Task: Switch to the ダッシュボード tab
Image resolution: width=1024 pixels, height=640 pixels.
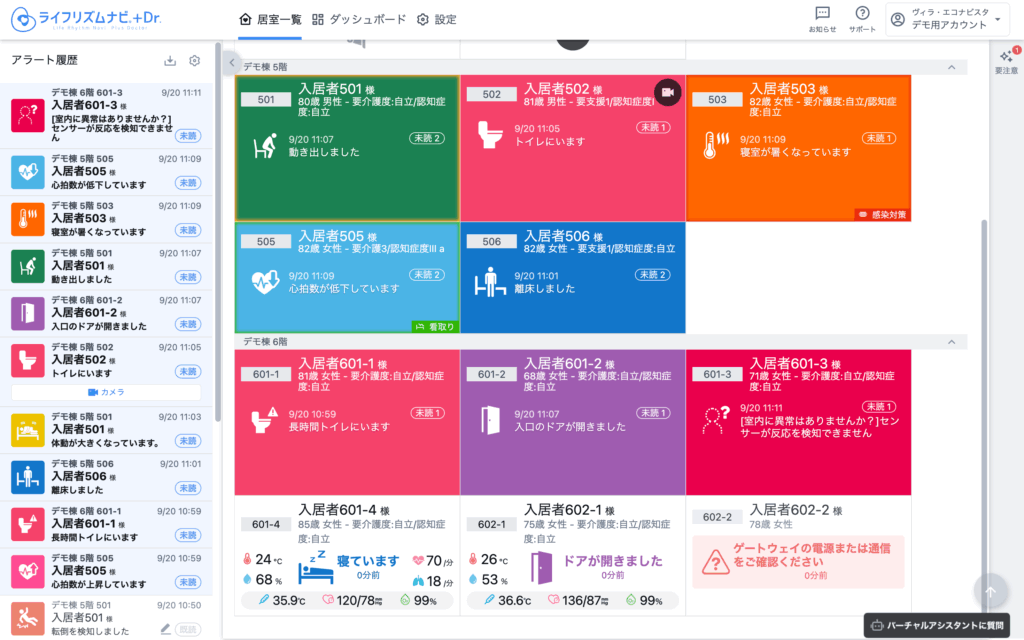Action: coord(359,19)
